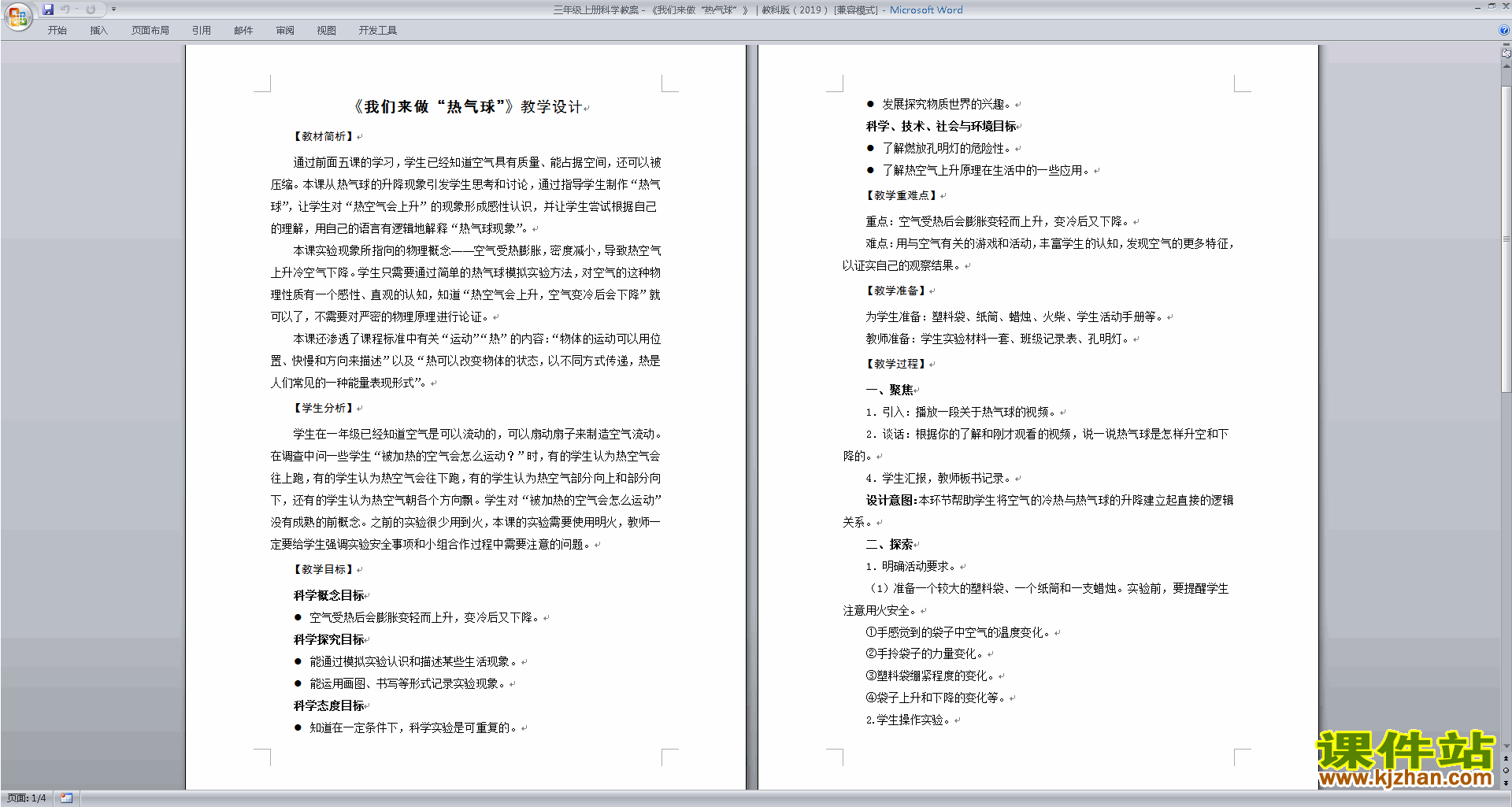
Task: Switch to the 视图 tab
Action: [327, 31]
